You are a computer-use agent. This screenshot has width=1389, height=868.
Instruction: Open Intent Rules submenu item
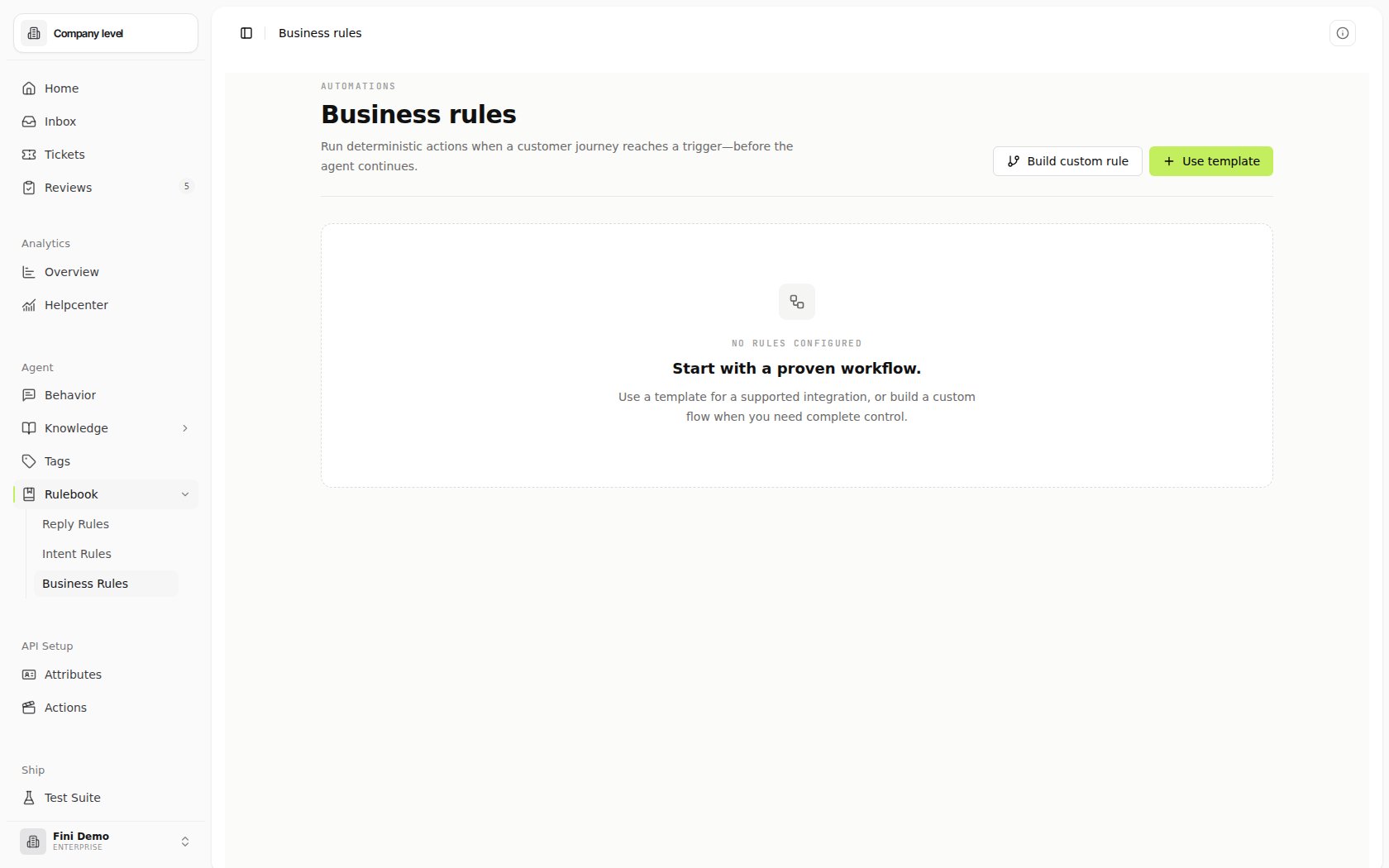pyautogui.click(x=106, y=554)
